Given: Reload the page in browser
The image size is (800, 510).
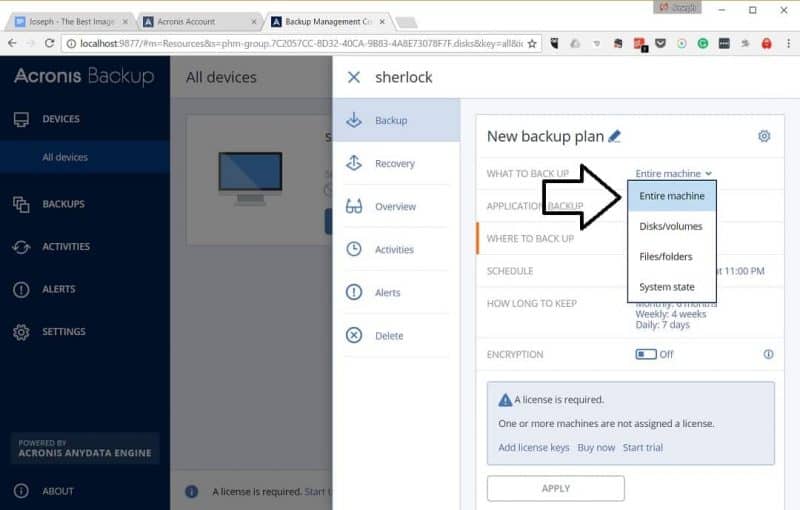Looking at the screenshot, I should tap(49, 43).
